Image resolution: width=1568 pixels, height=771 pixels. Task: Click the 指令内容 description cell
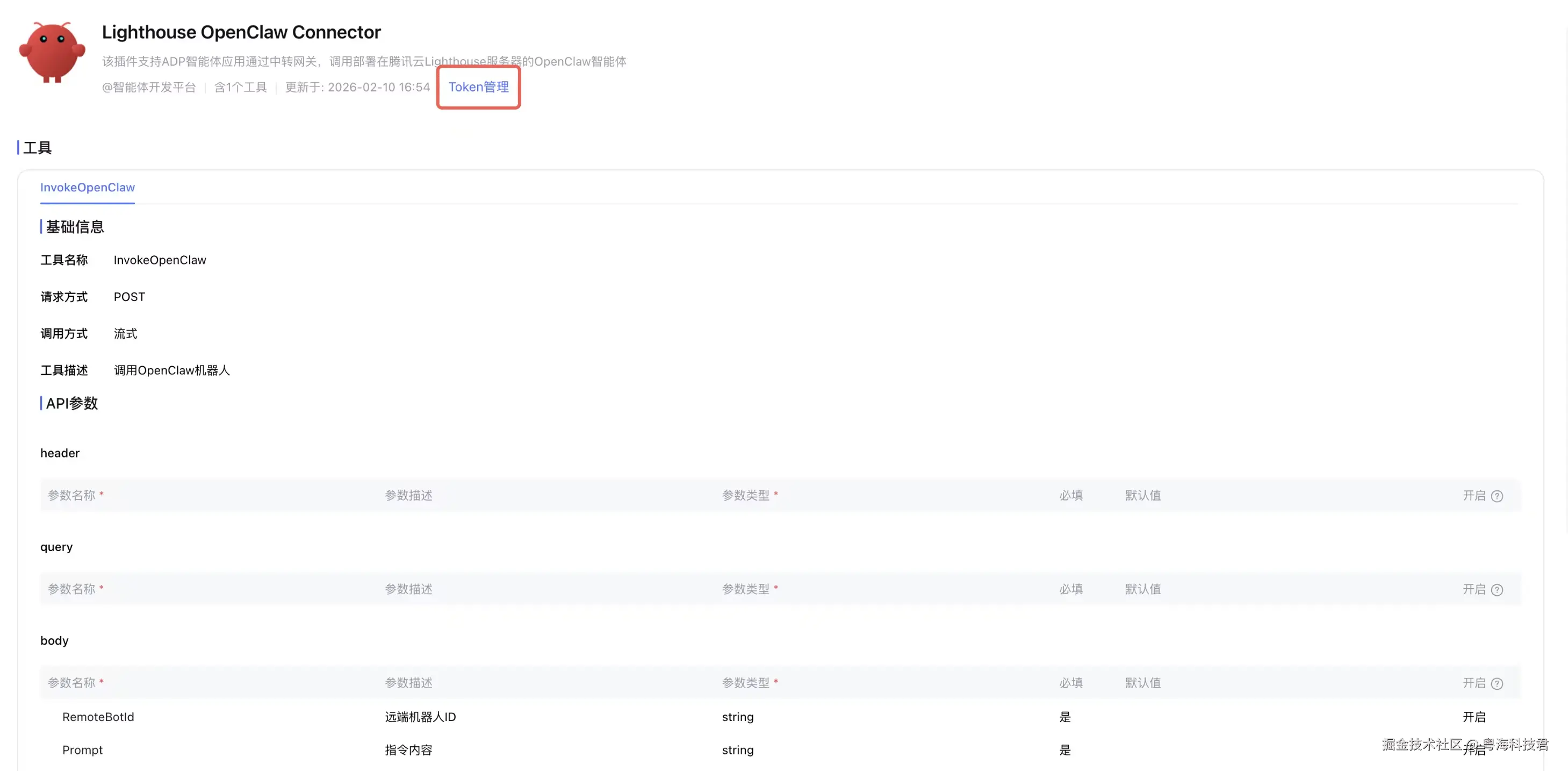[408, 749]
